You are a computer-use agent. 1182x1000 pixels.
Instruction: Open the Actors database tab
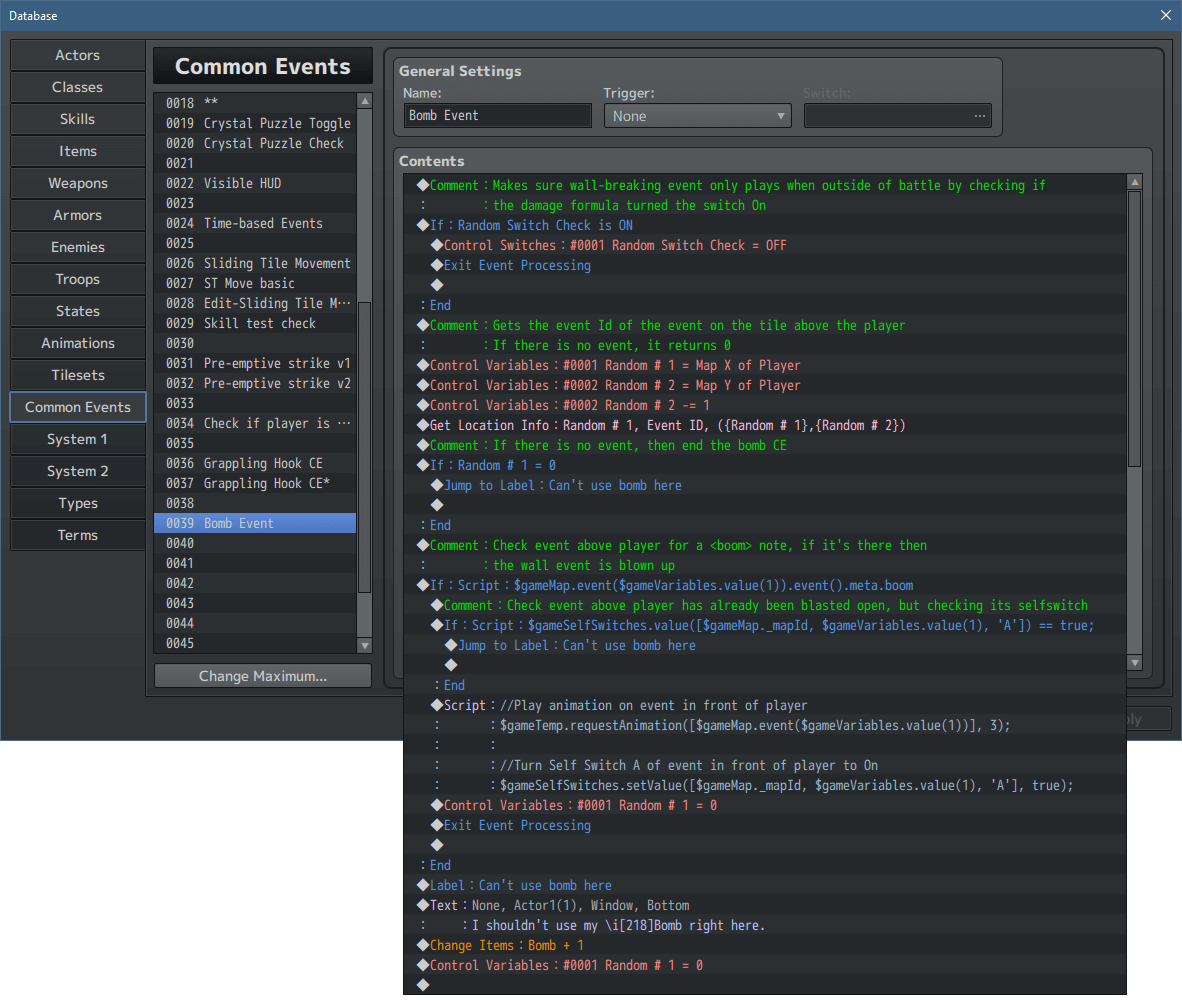coord(78,55)
